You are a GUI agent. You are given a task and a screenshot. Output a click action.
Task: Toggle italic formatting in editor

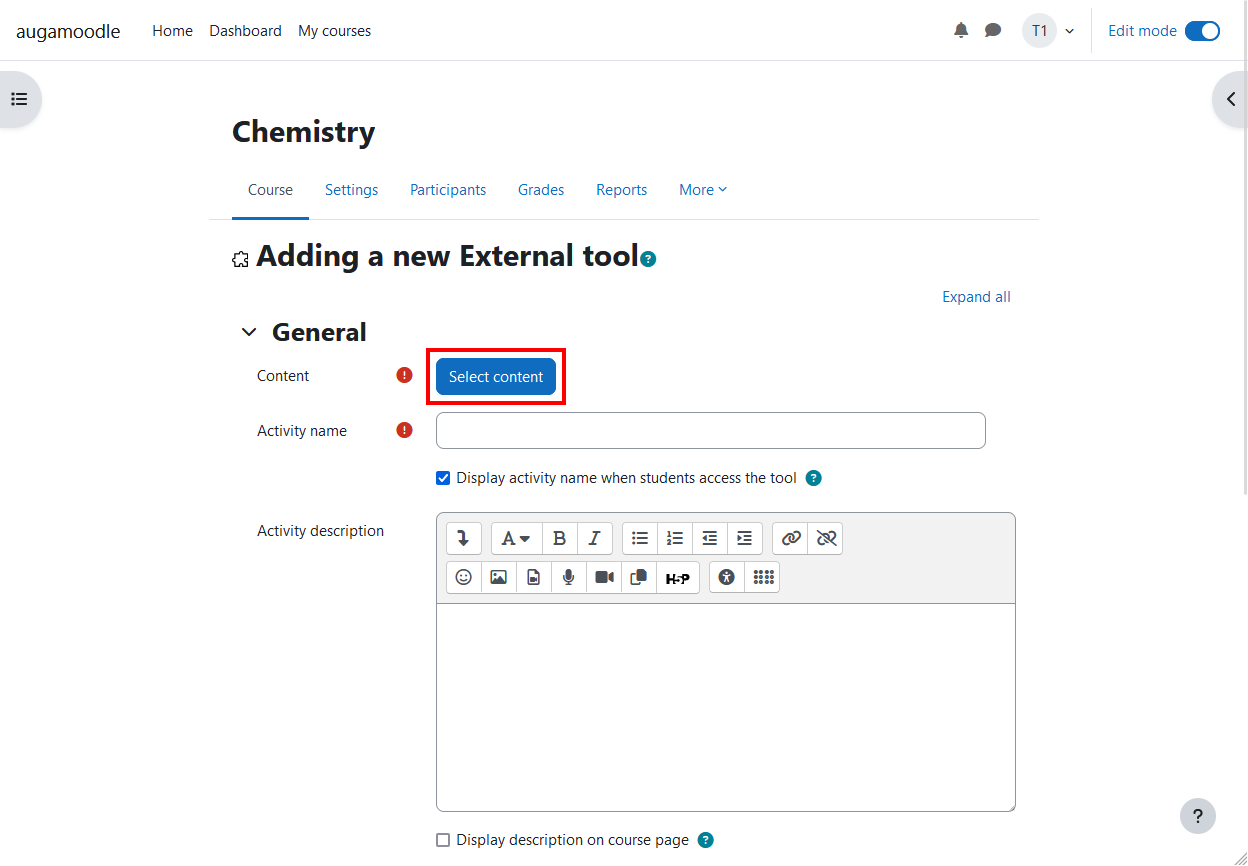pyautogui.click(x=594, y=538)
